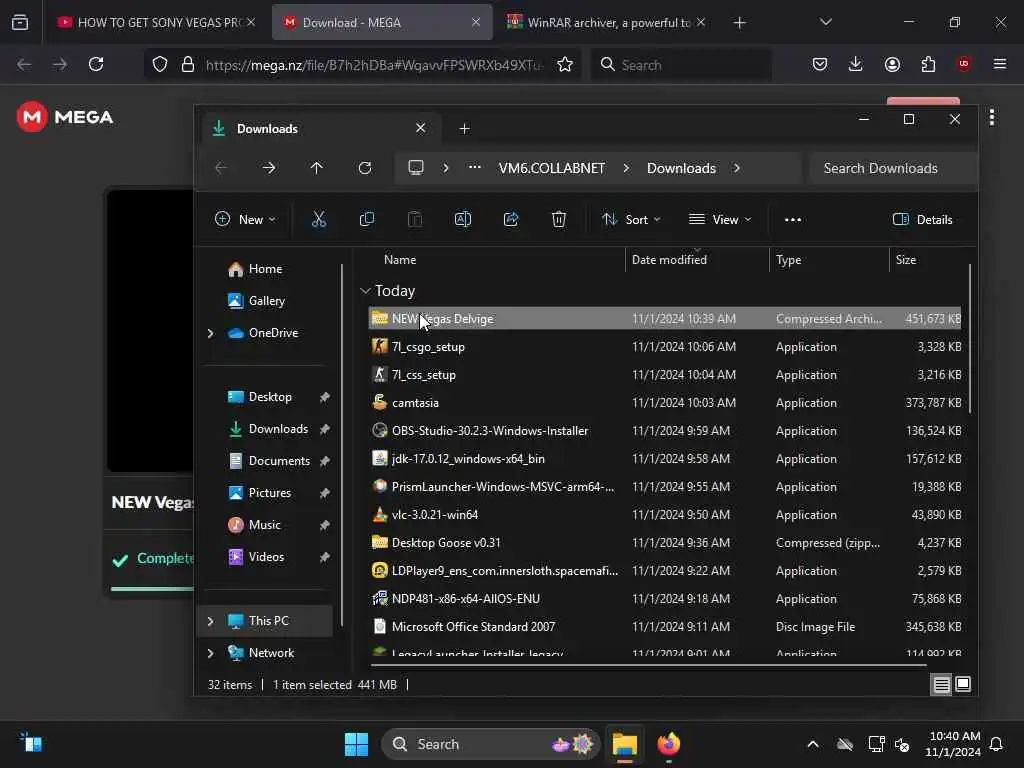This screenshot has height=768, width=1024.
Task: Open the Firefox downloads panel
Action: 856,64
